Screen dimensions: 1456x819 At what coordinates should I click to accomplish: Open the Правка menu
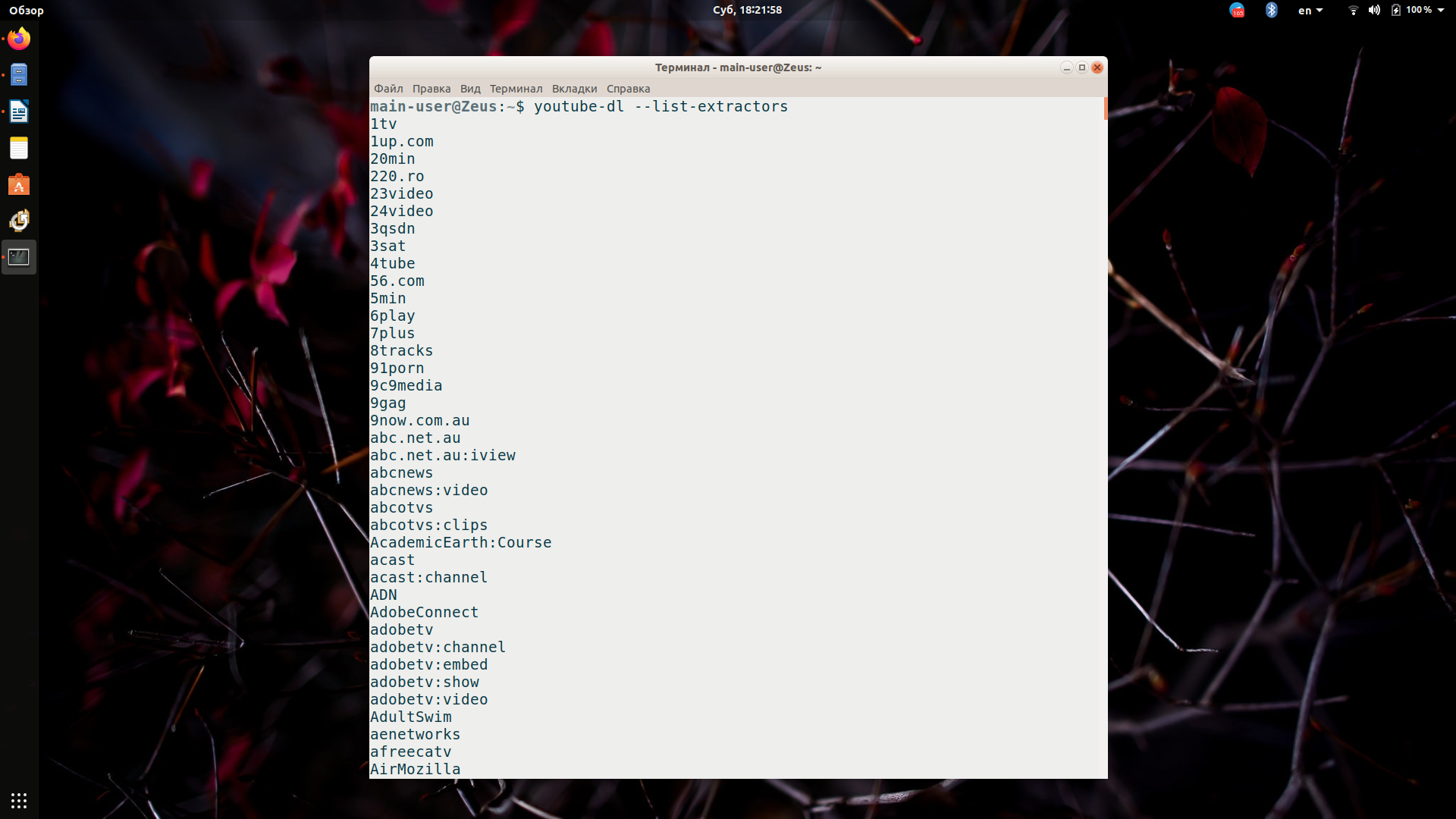coord(431,89)
